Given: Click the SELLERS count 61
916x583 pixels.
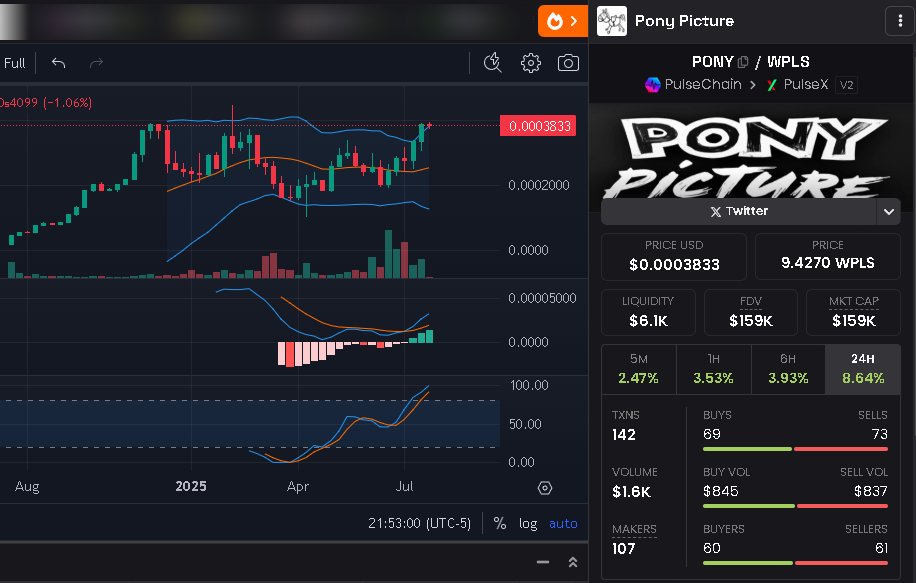Looking at the screenshot, I should coord(882,549).
